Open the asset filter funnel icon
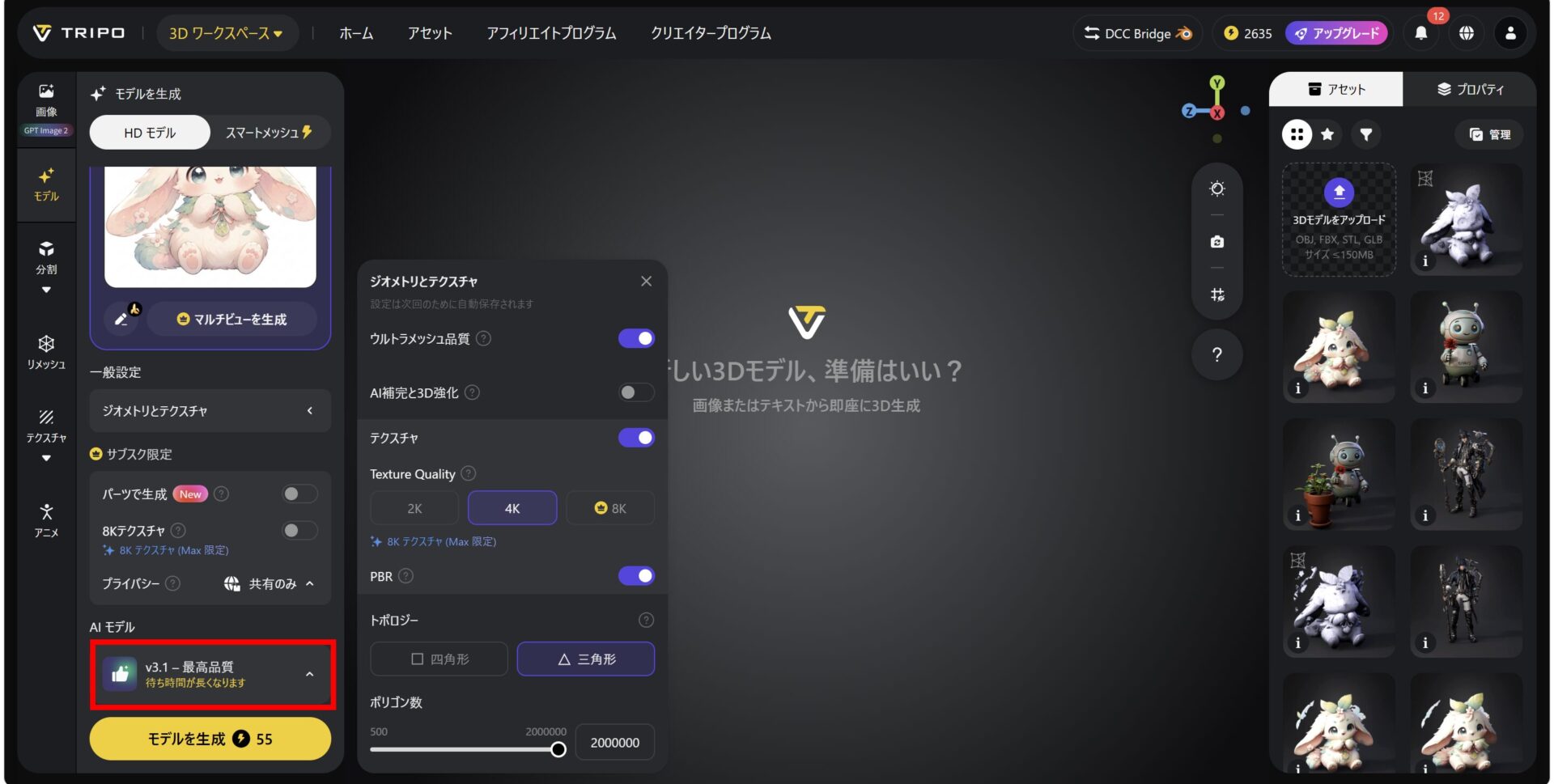Screen dimensions: 1554x784 tap(1366, 134)
